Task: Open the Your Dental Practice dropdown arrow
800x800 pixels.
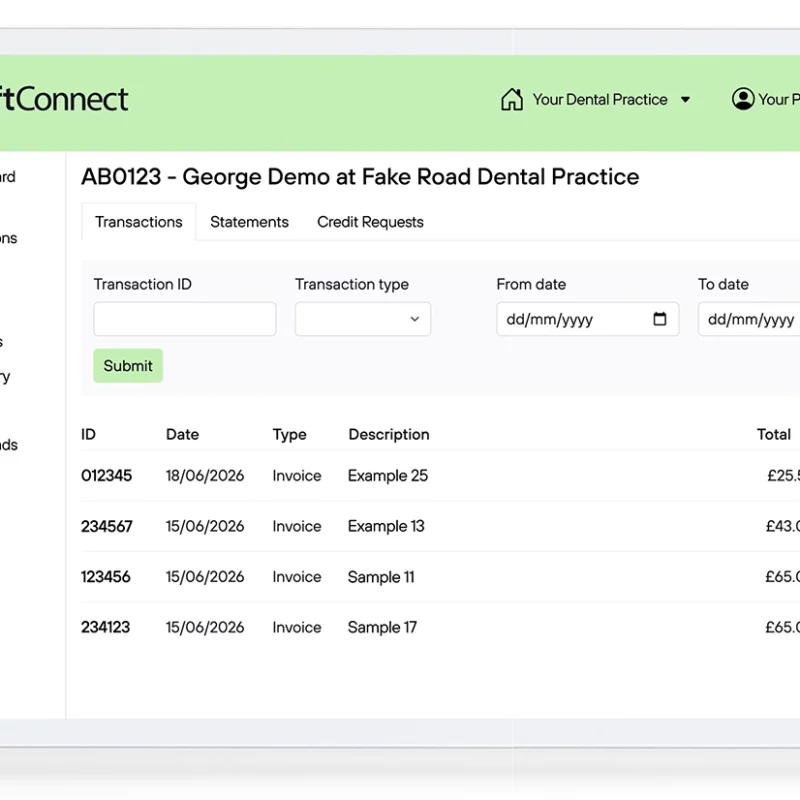Action: 686,99
